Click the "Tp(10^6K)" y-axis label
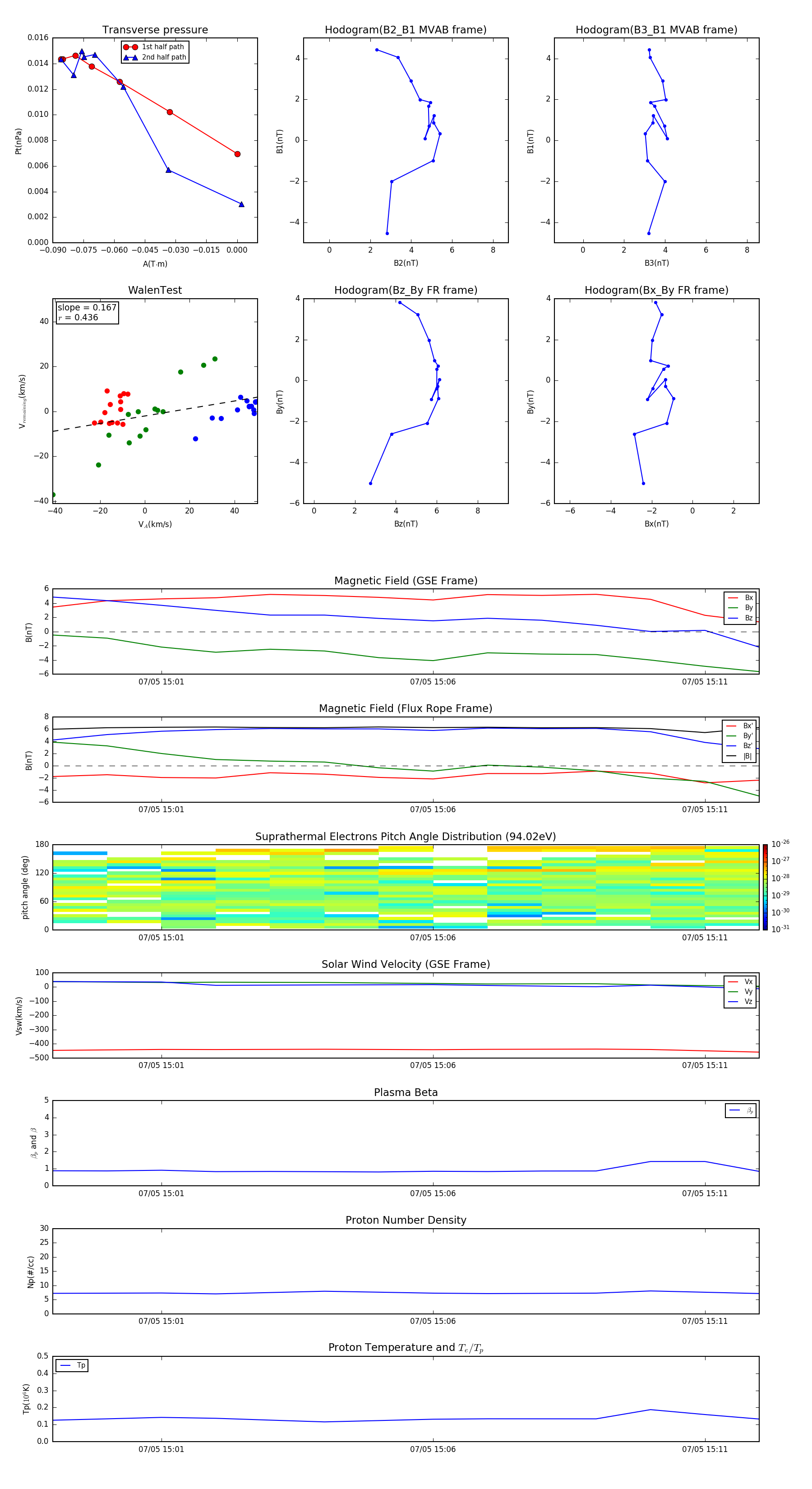 [26, 1399]
